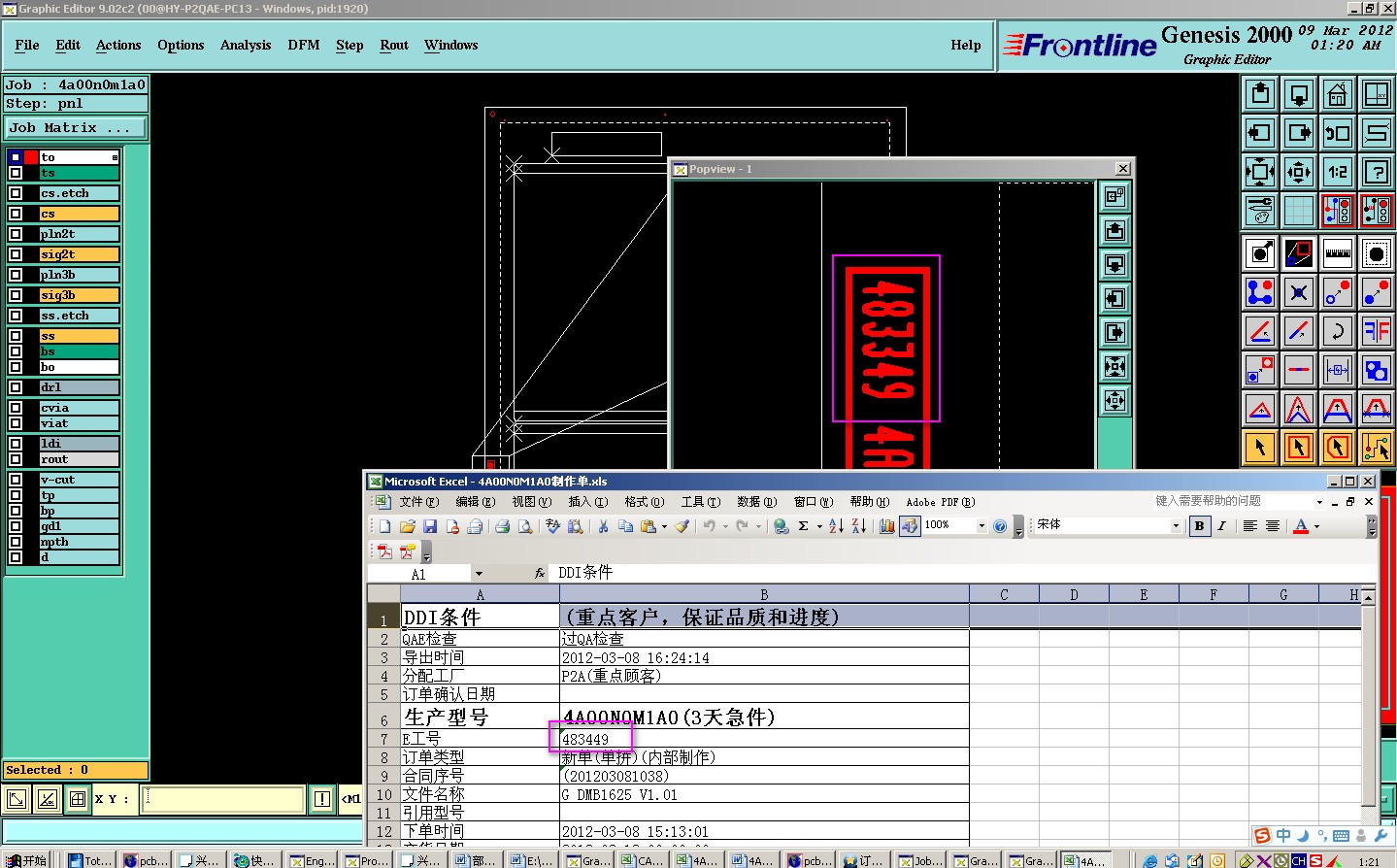Open the Excel Name Box dropdown arrow

[479, 574]
